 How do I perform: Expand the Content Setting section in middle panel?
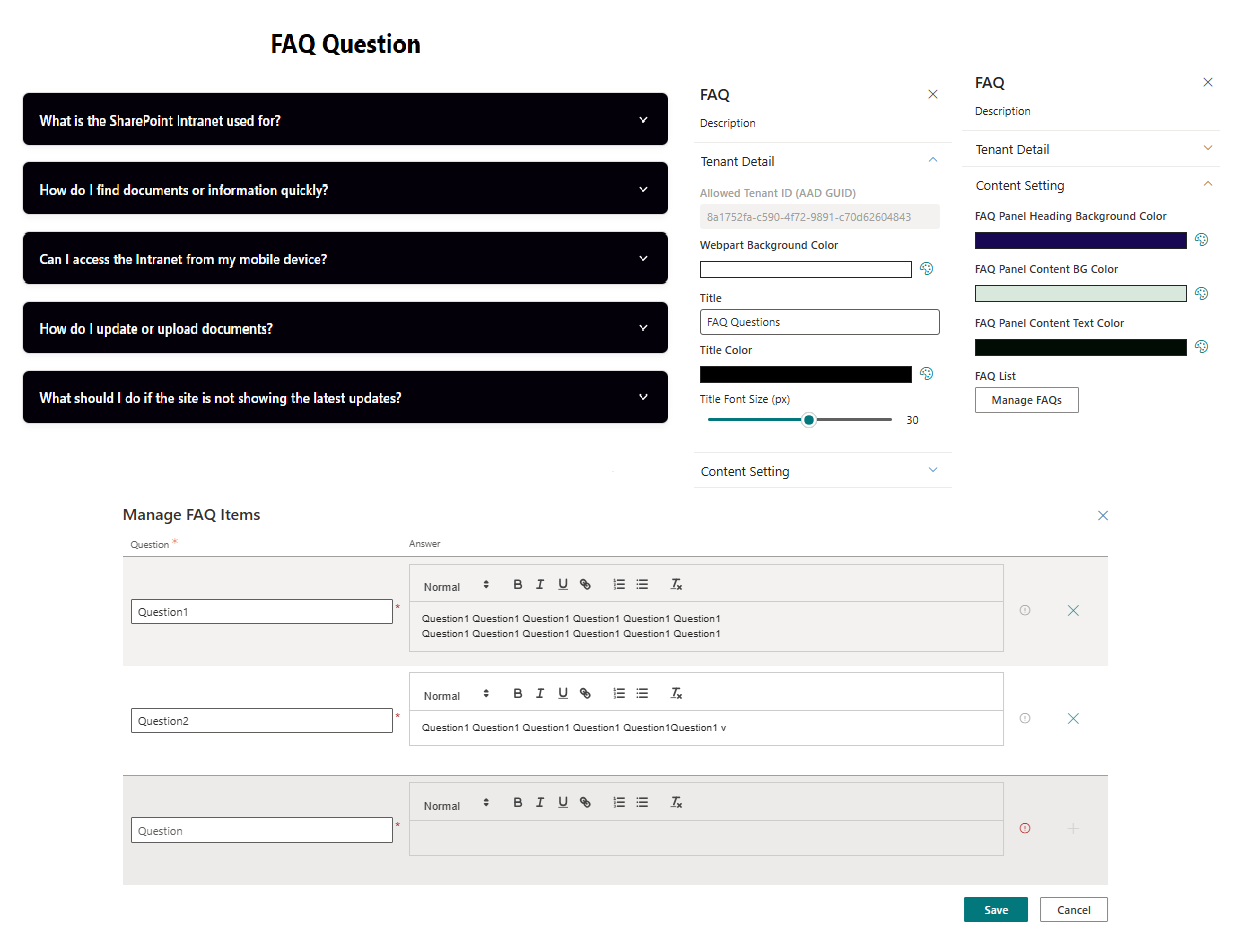tap(933, 471)
